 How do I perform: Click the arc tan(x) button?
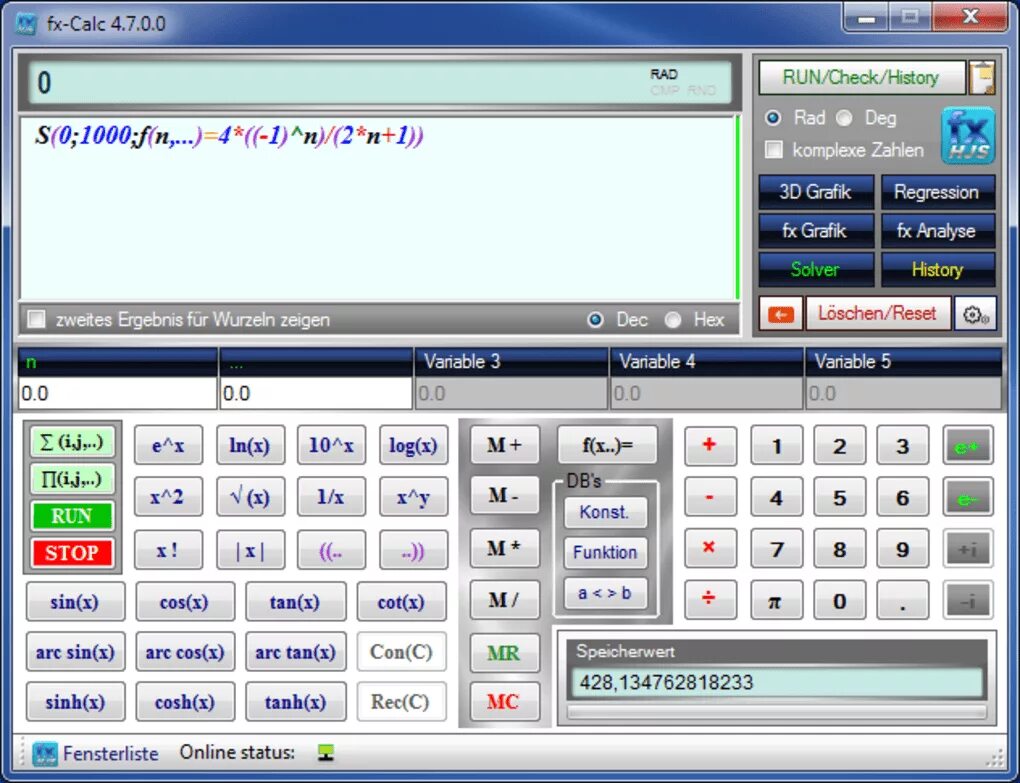(295, 652)
